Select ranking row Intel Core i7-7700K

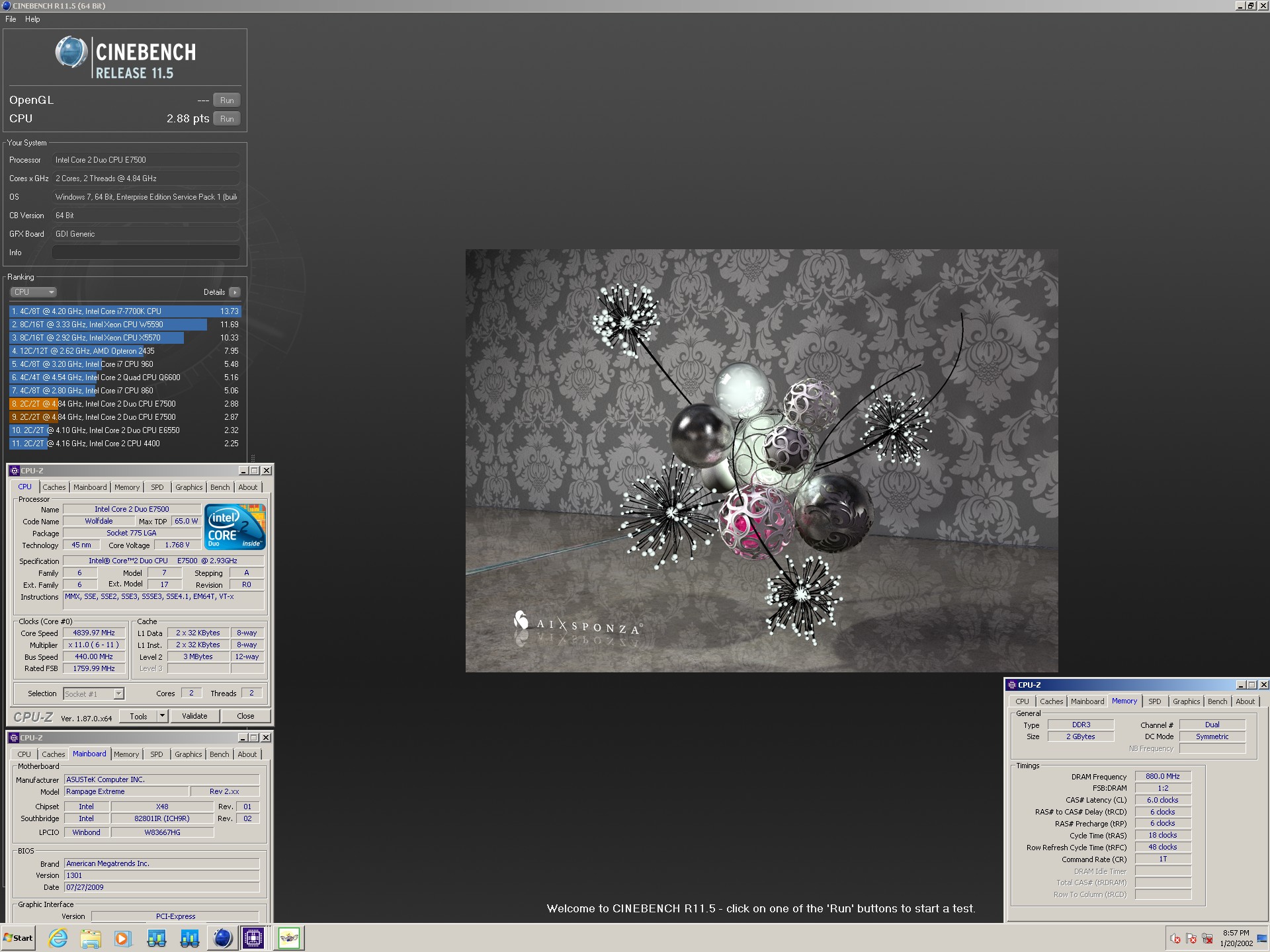coord(125,311)
